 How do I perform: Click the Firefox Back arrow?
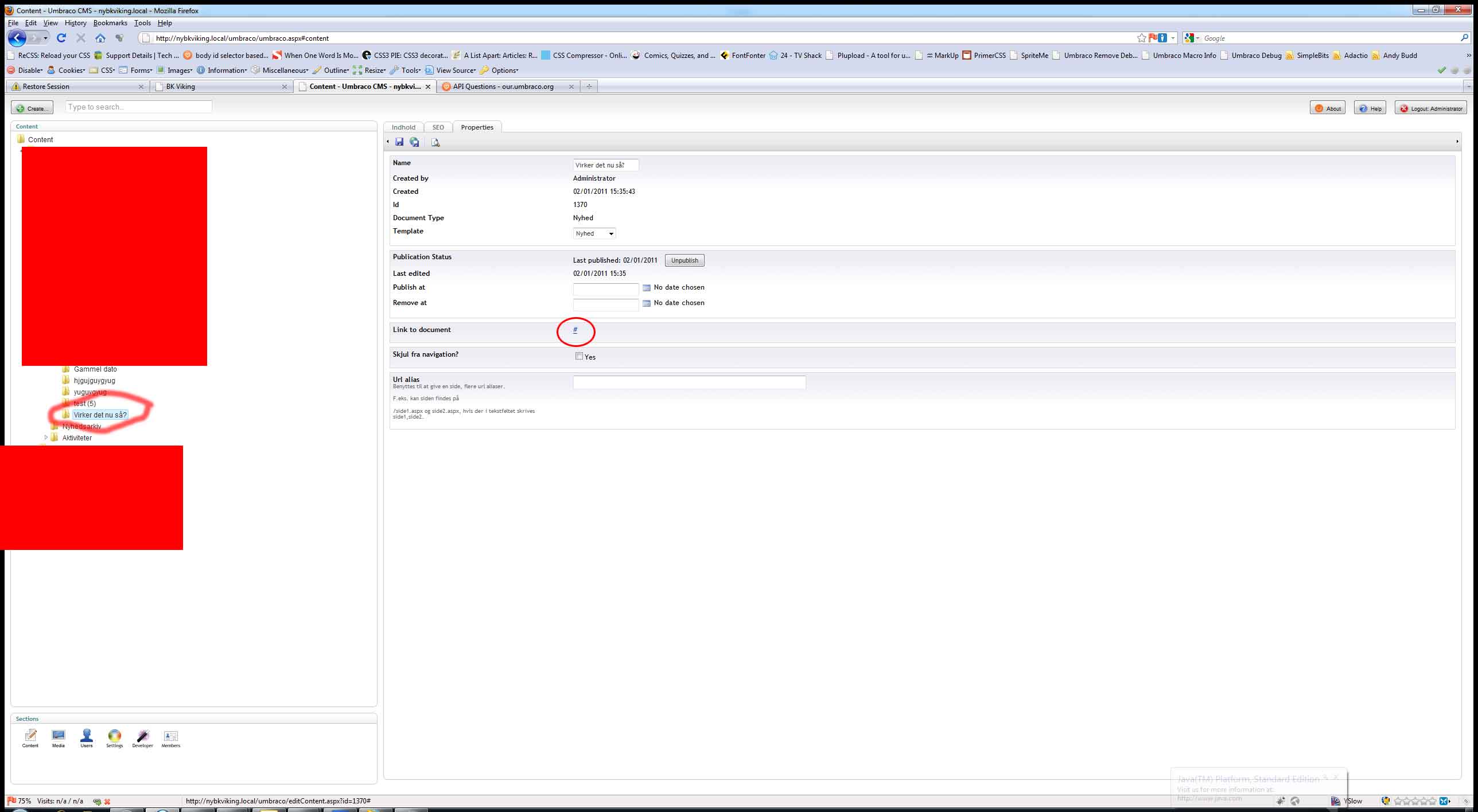tap(17, 38)
